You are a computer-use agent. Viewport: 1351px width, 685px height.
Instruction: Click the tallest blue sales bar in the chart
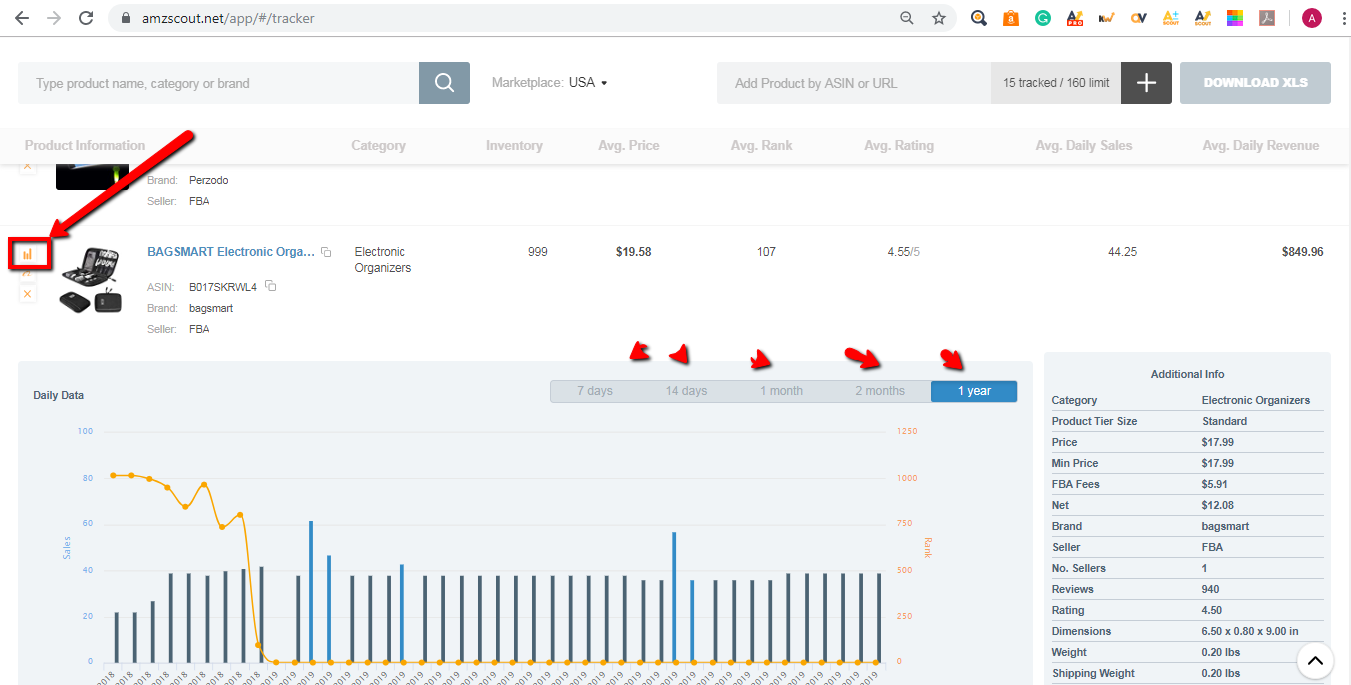(x=311, y=591)
